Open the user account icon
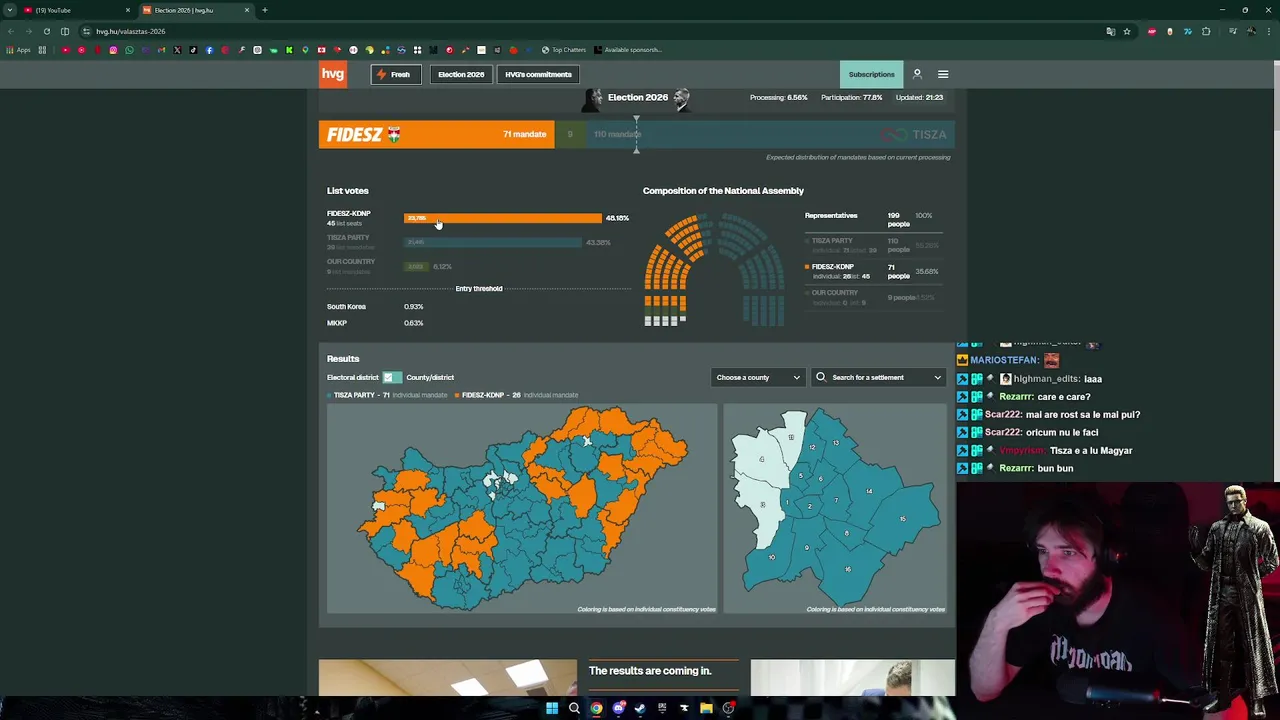This screenshot has width=1280, height=720. [917, 74]
